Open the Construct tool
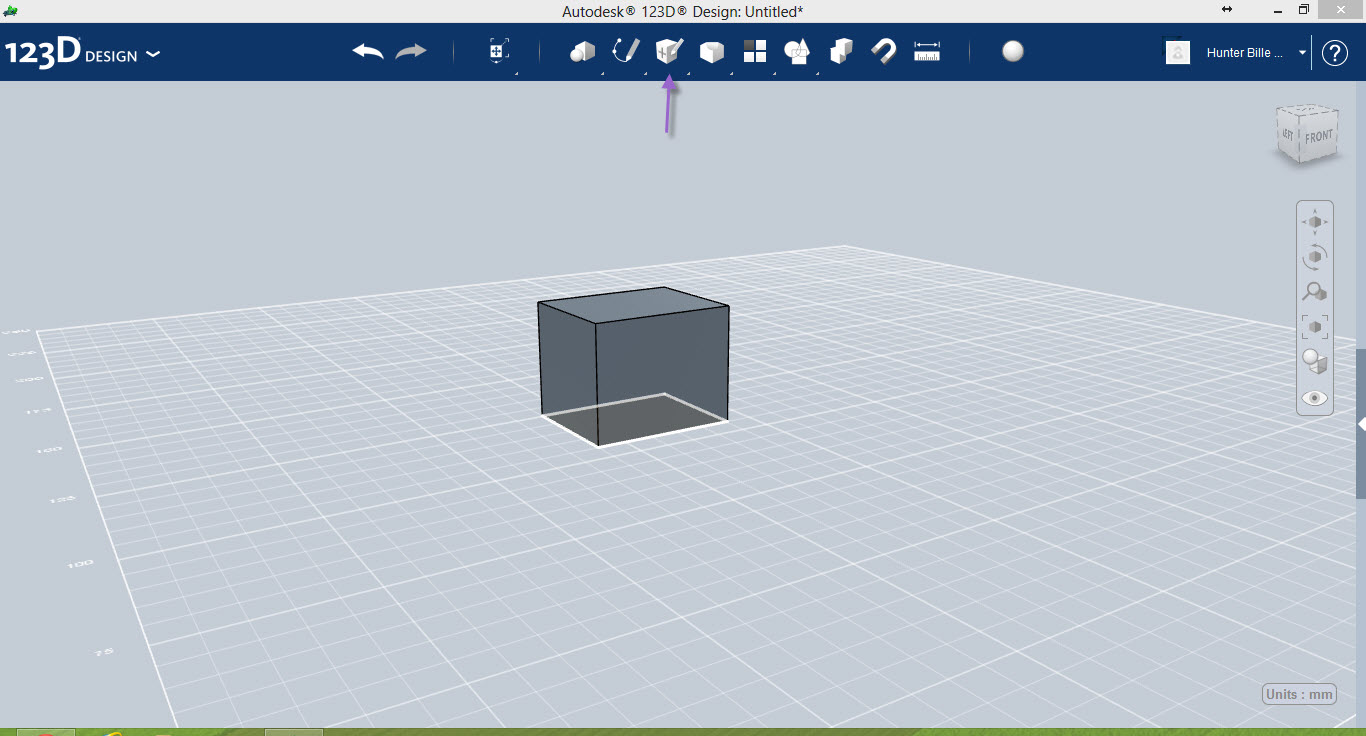Screen dimensions: 1366x736 (668, 51)
